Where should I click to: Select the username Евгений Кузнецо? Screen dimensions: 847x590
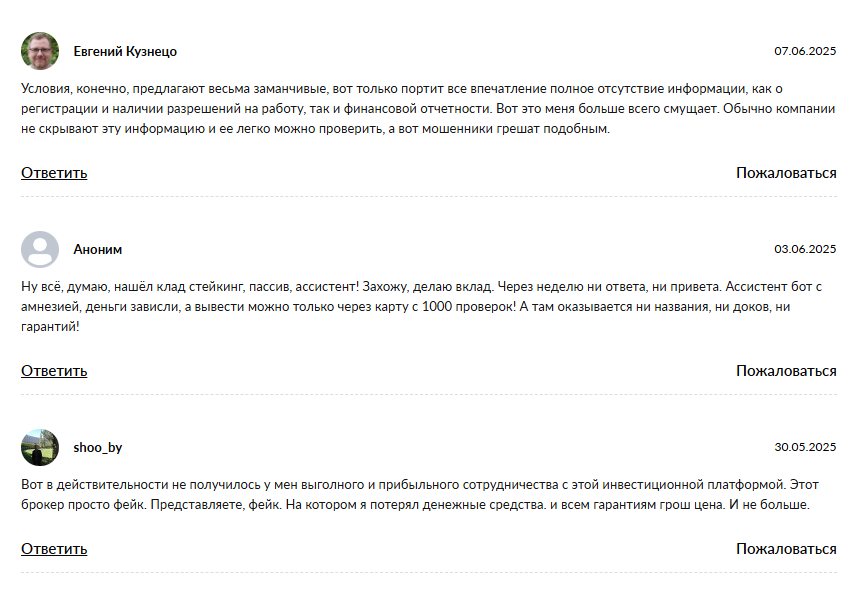125,51
